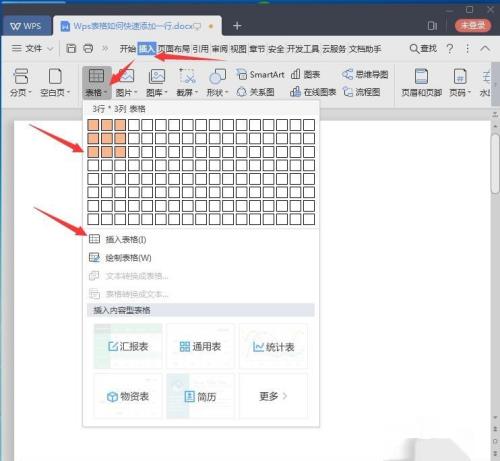Pick the 汇报表 template thumbnail

[x=128, y=346]
